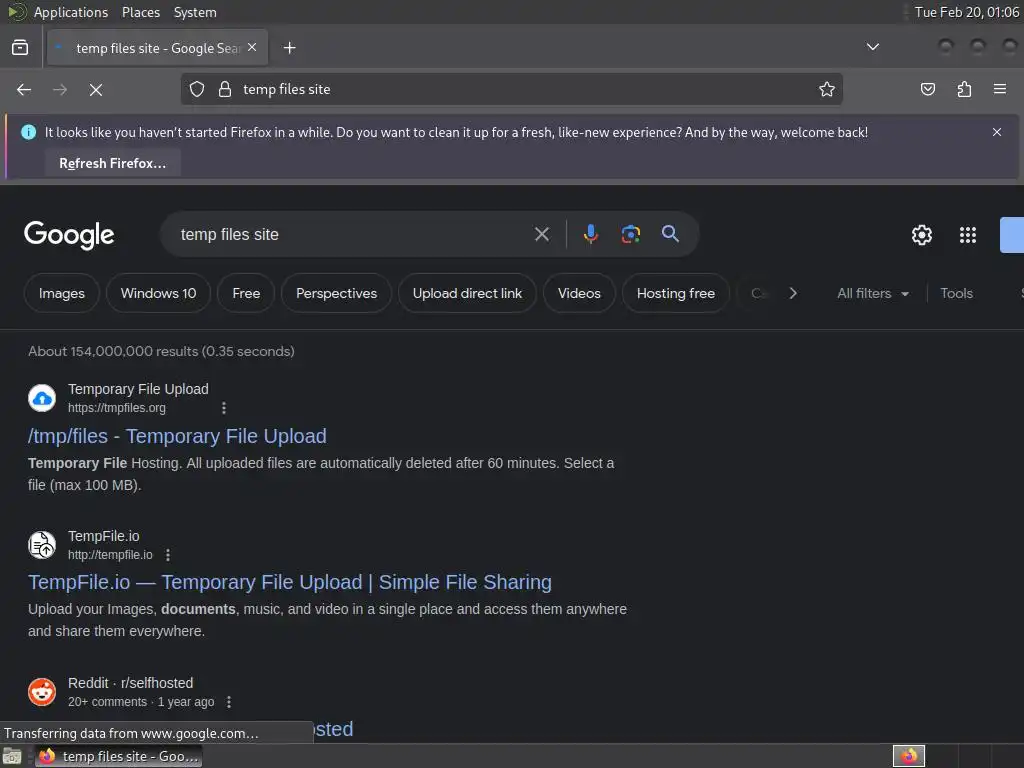Click the http://tempfile.io URL text

[110, 555]
